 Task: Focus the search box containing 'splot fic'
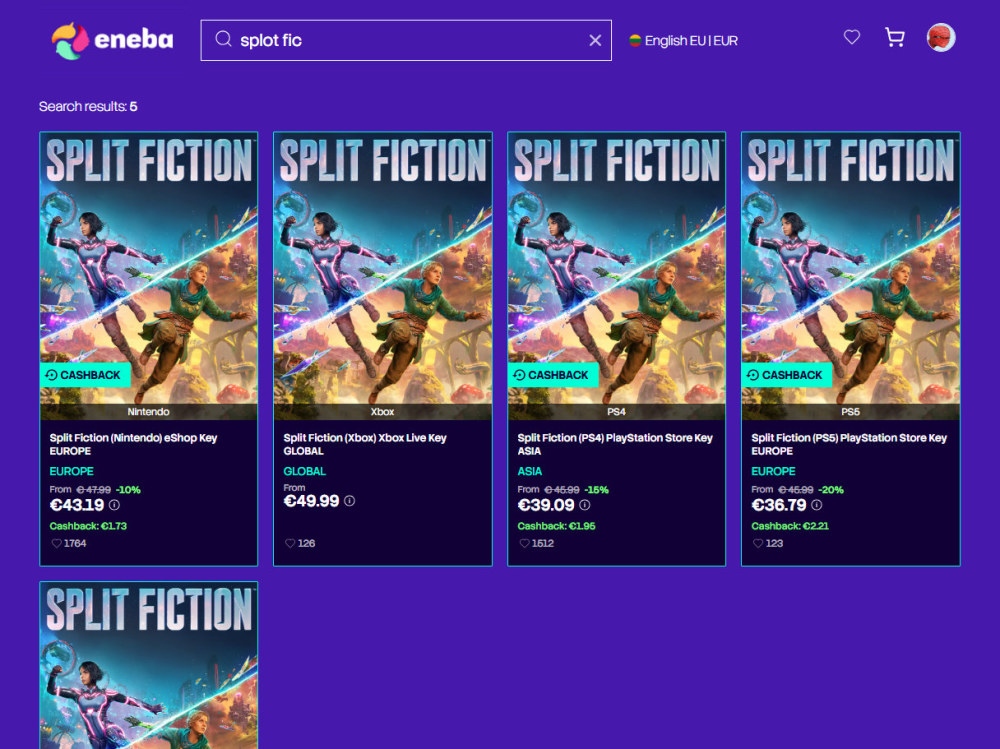(406, 40)
